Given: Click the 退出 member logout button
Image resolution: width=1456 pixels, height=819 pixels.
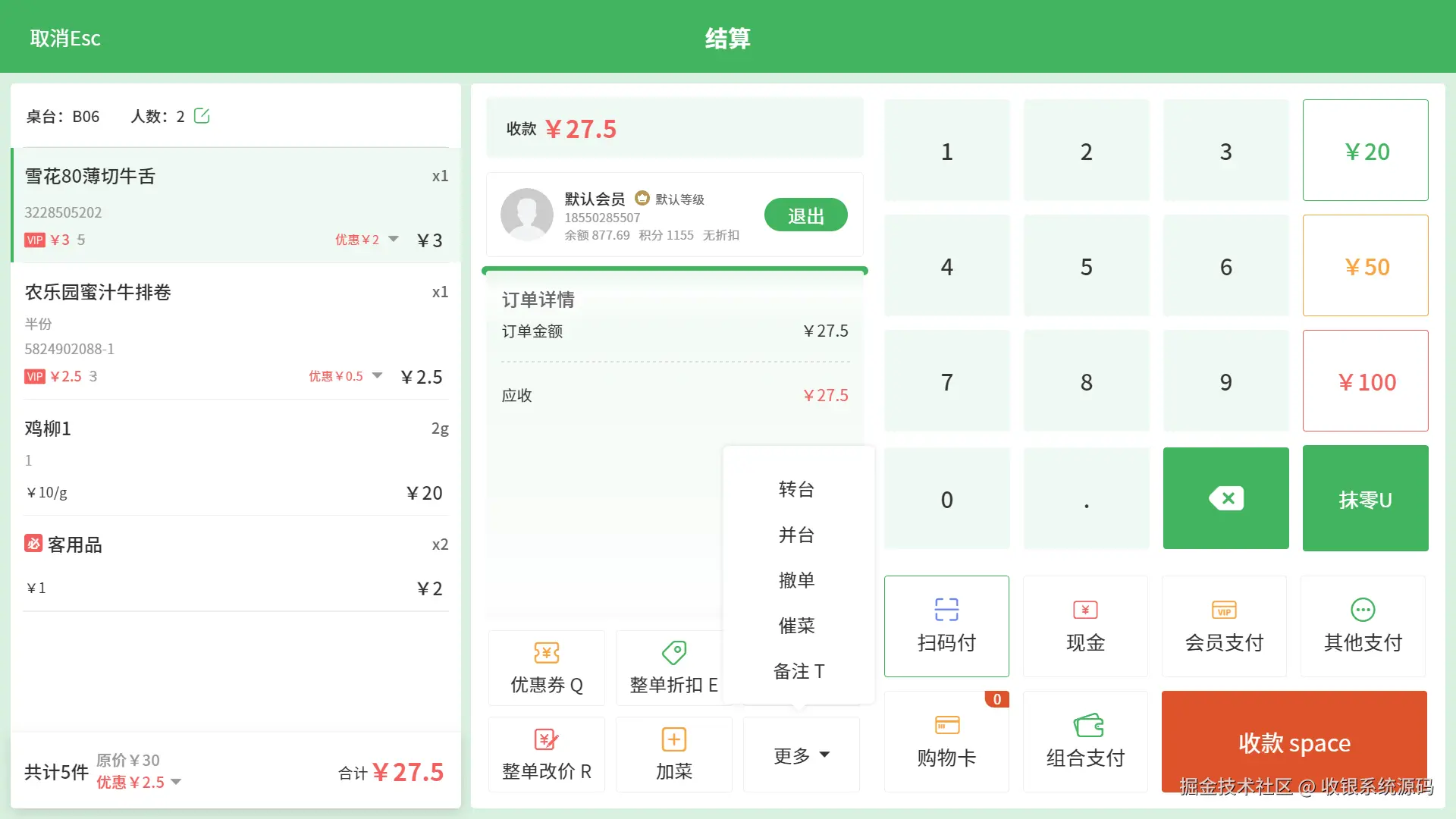Looking at the screenshot, I should click(805, 215).
